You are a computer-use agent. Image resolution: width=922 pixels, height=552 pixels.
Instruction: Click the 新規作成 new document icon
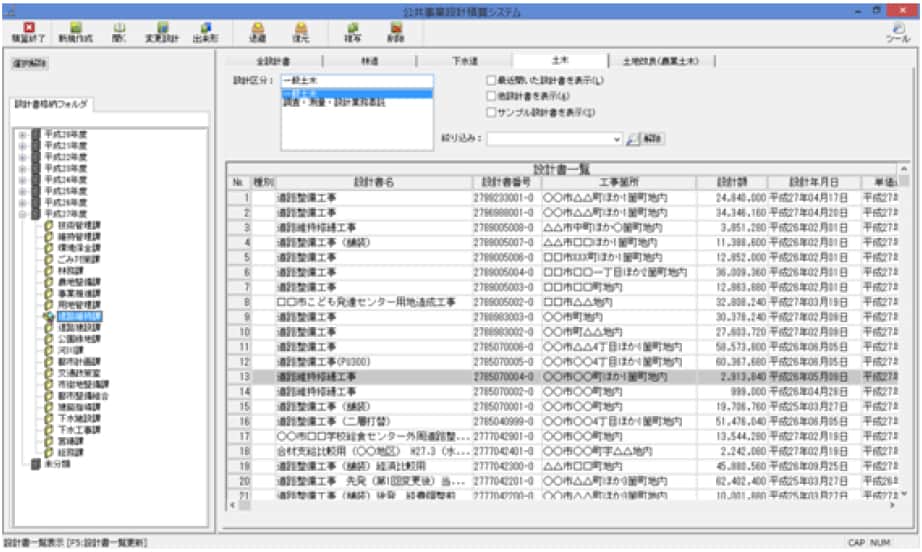[75, 28]
